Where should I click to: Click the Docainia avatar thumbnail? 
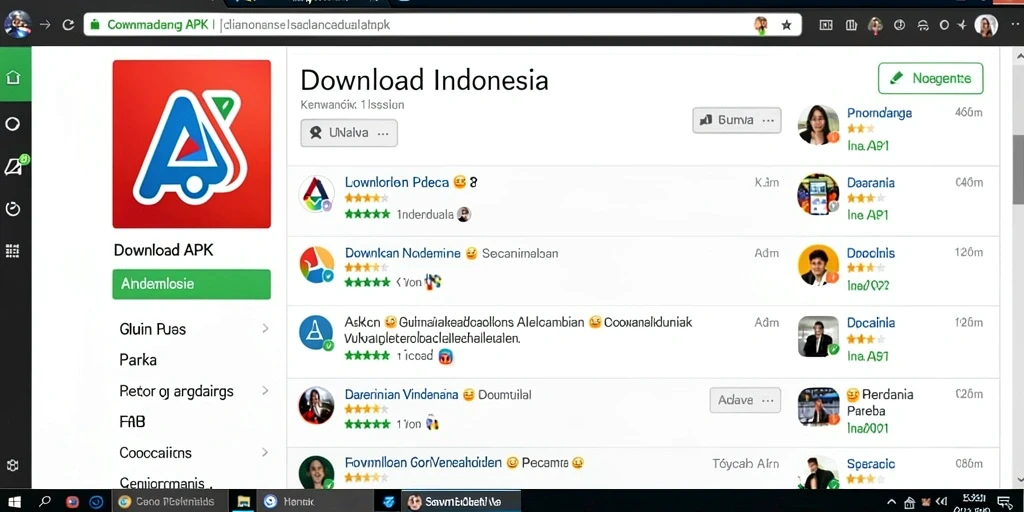click(818, 336)
